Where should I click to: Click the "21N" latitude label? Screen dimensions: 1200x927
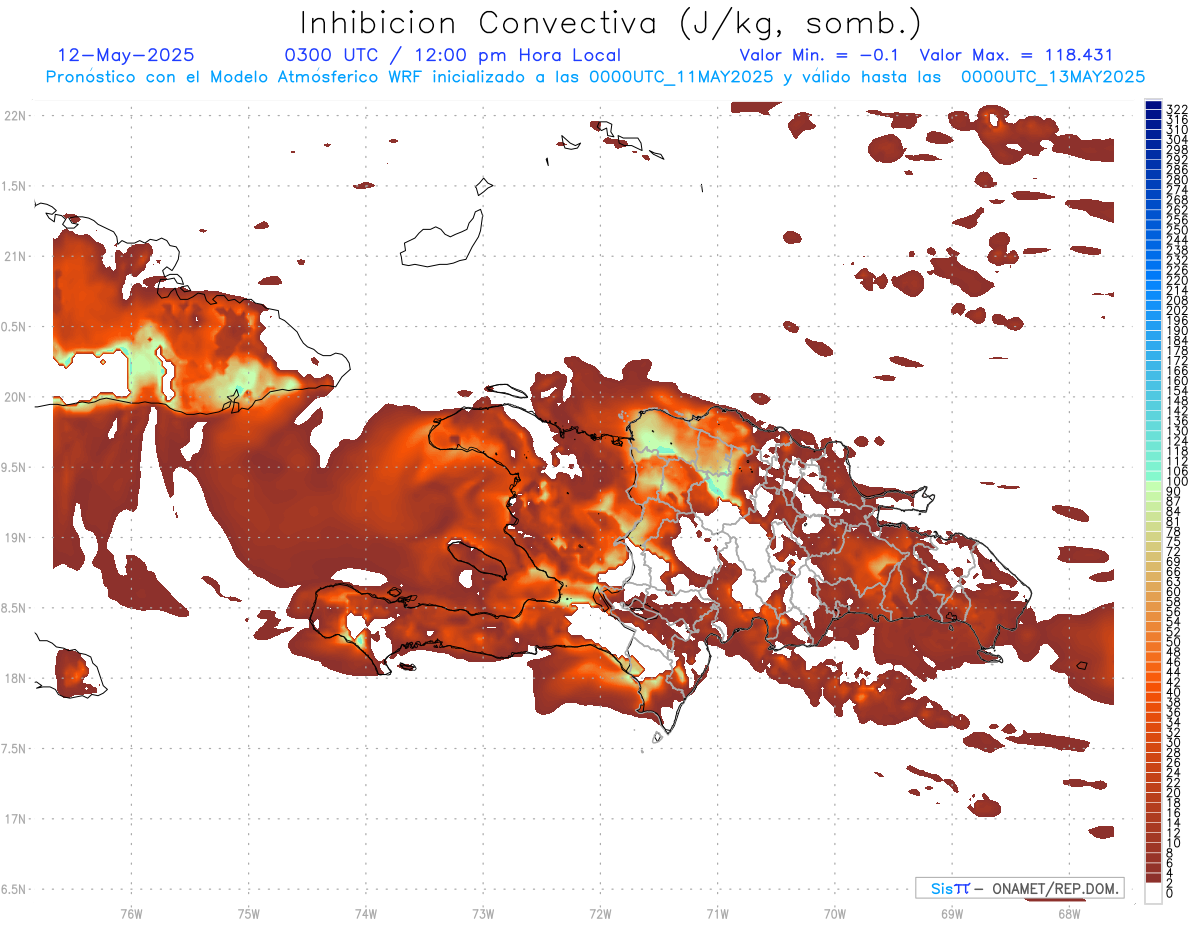(15, 256)
